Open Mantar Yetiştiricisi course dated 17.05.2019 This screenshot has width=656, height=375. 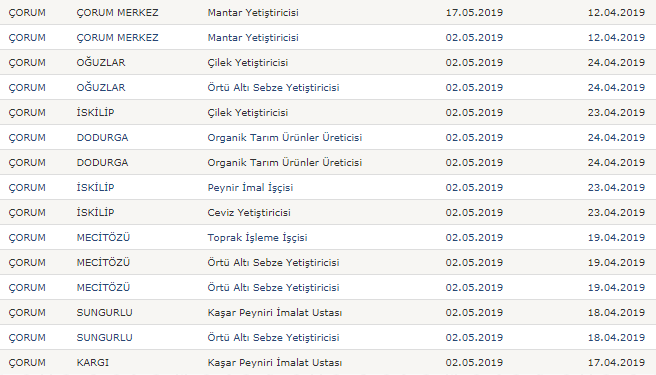pos(253,13)
